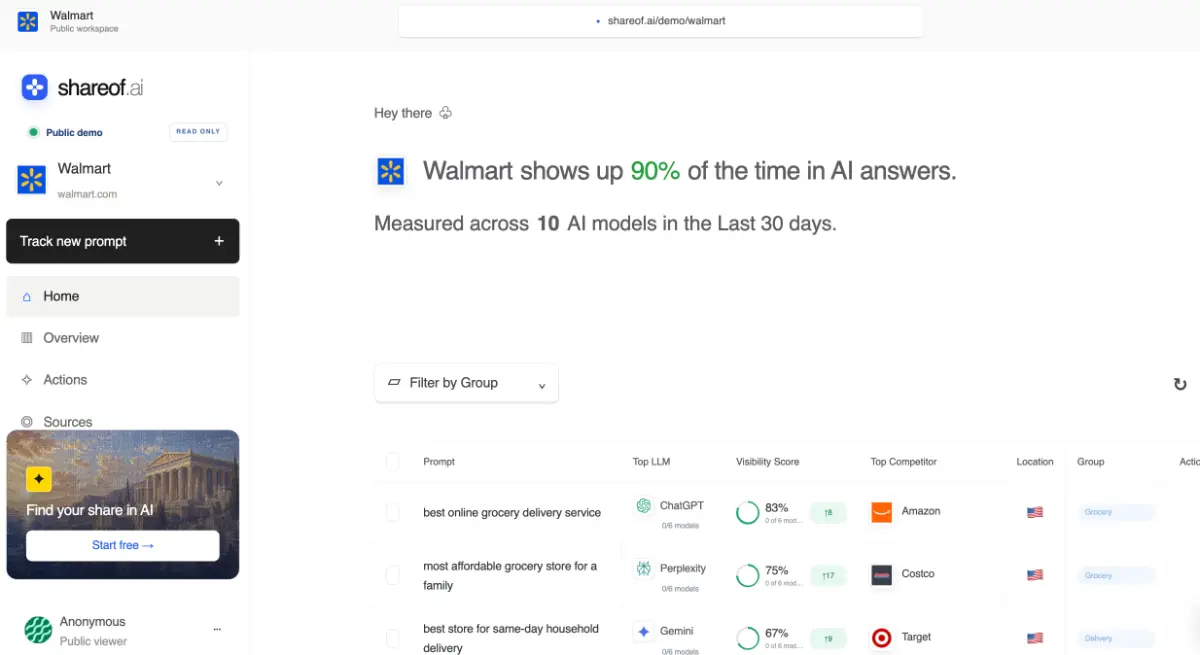1200x655 pixels.
Task: Click the Start free button
Action: (123, 545)
